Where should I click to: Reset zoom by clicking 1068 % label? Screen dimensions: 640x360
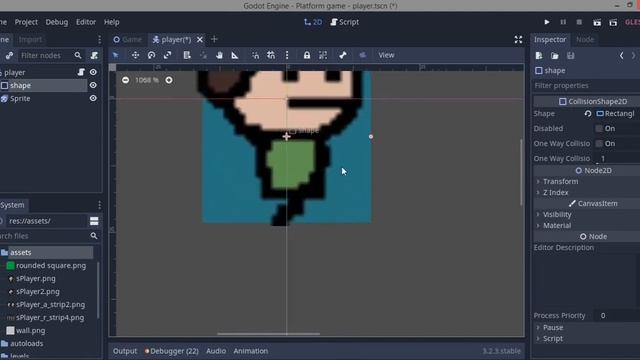tap(147, 80)
